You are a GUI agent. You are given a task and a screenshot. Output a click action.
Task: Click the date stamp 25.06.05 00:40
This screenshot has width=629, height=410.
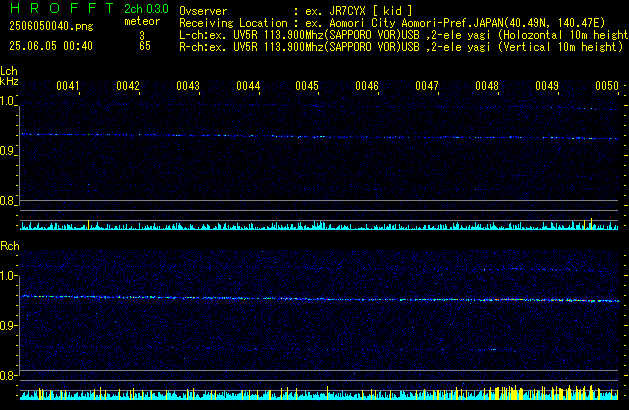tap(51, 46)
